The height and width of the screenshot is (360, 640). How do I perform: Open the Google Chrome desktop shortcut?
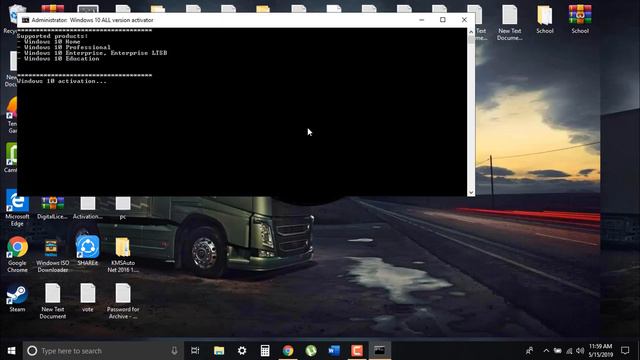click(17, 254)
